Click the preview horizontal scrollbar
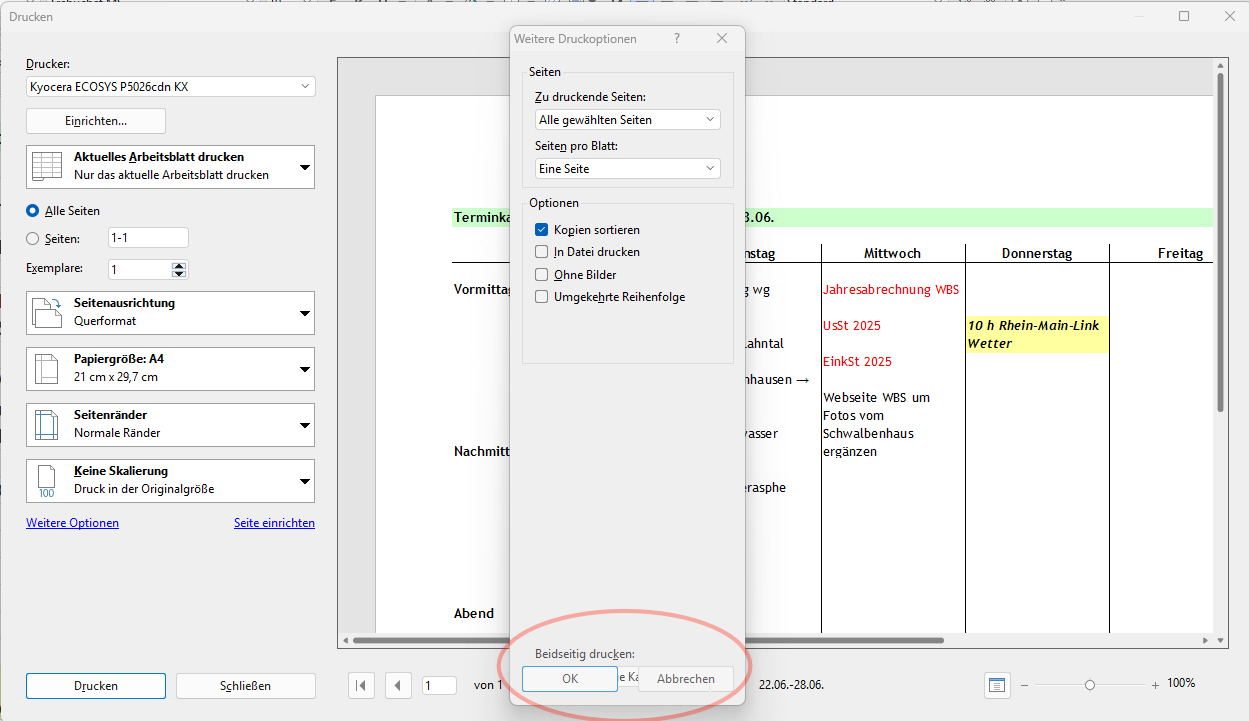The width and height of the screenshot is (1249, 721). [648, 640]
